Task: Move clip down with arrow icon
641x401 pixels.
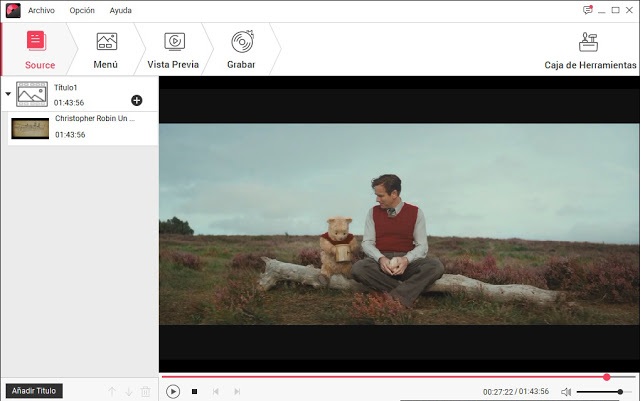Action: point(129,392)
